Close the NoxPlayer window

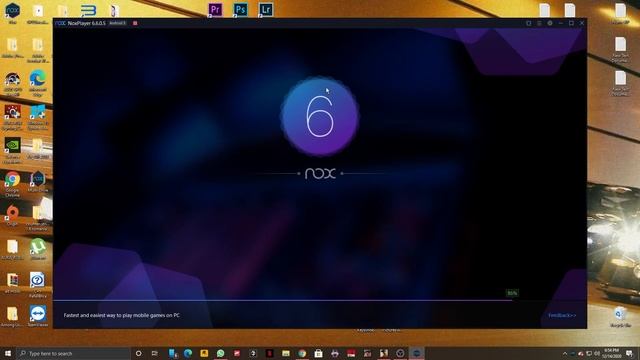[582, 23]
